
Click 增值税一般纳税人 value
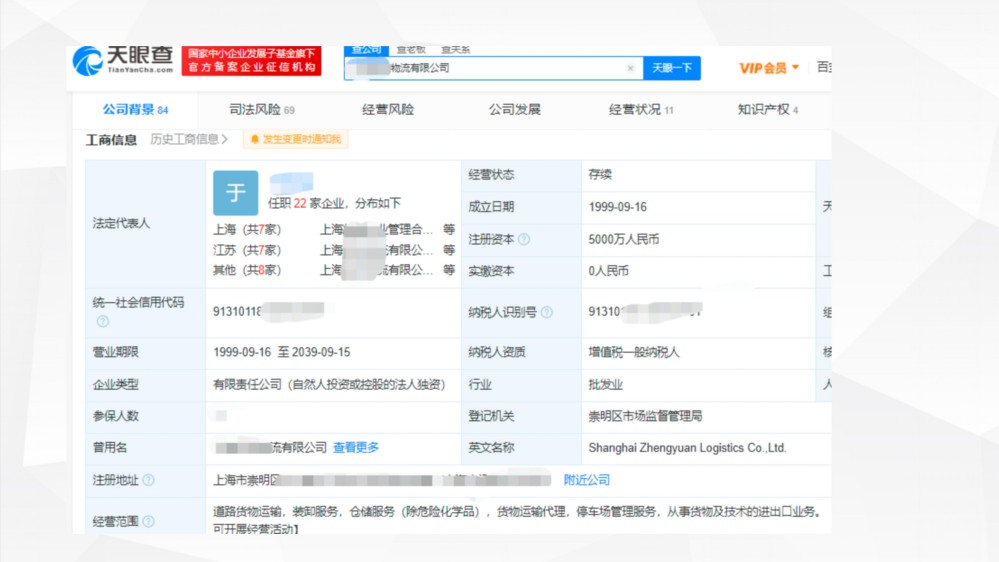(634, 352)
